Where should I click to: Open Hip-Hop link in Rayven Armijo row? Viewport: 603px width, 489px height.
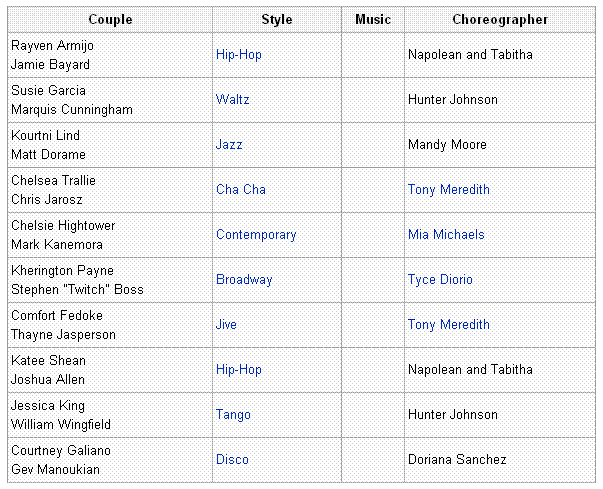click(x=239, y=55)
